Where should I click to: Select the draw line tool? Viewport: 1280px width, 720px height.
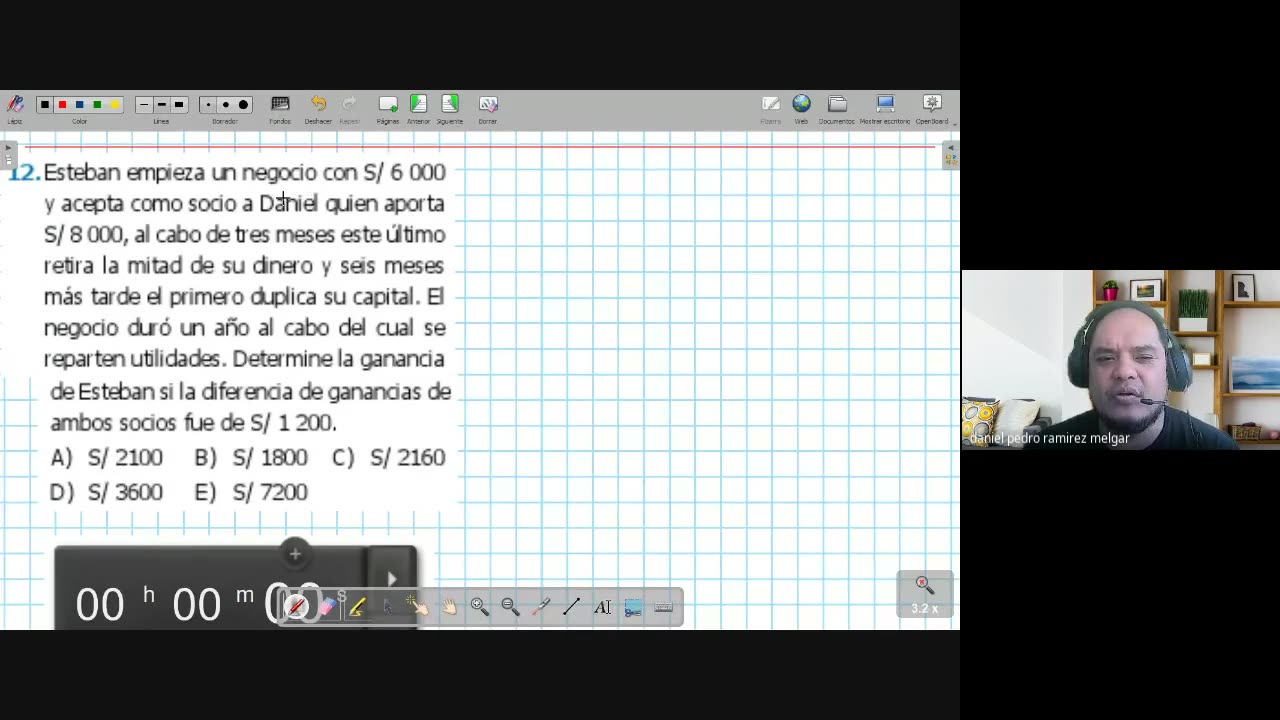coord(572,606)
